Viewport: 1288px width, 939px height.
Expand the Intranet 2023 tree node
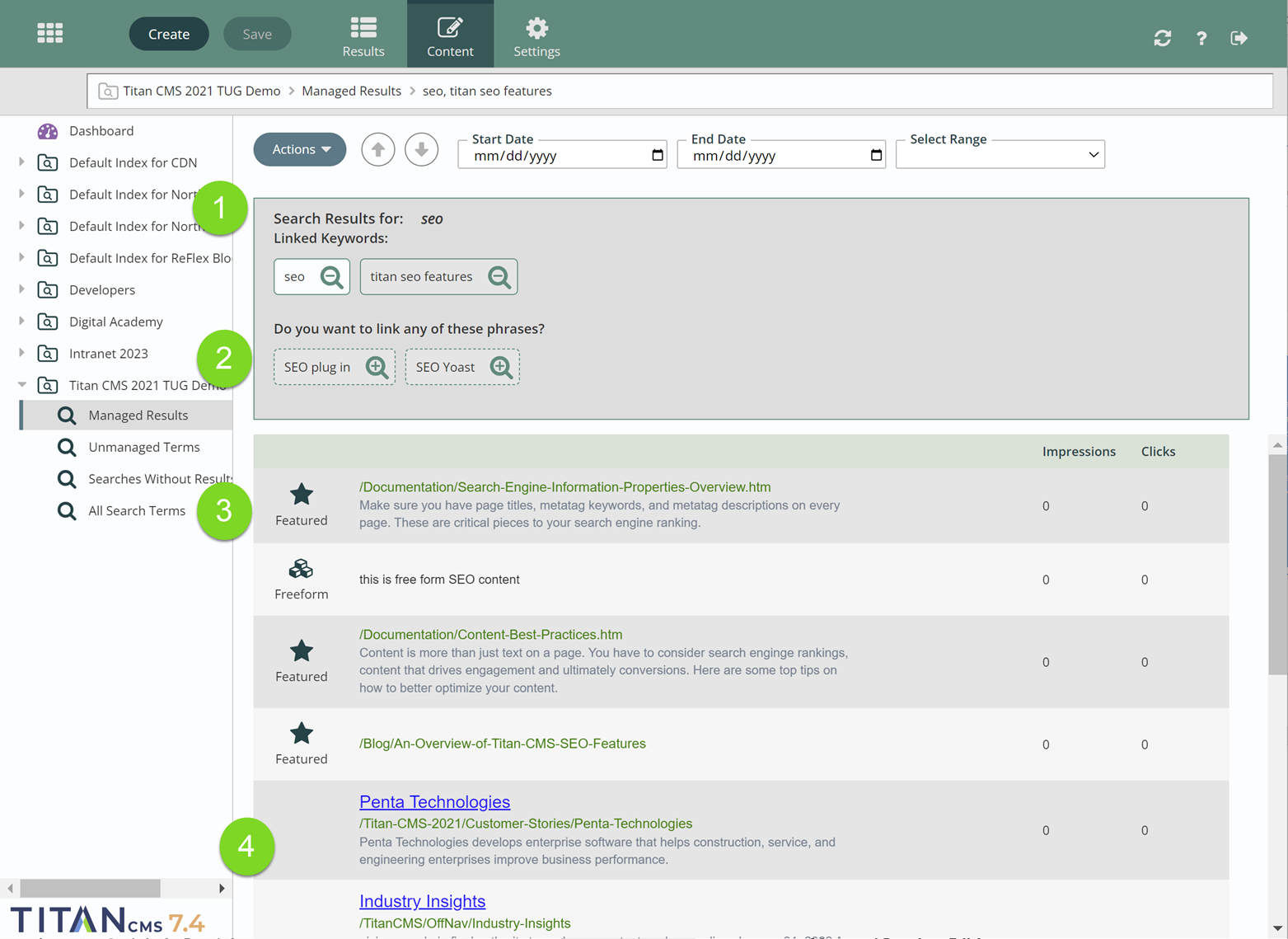tap(21, 353)
